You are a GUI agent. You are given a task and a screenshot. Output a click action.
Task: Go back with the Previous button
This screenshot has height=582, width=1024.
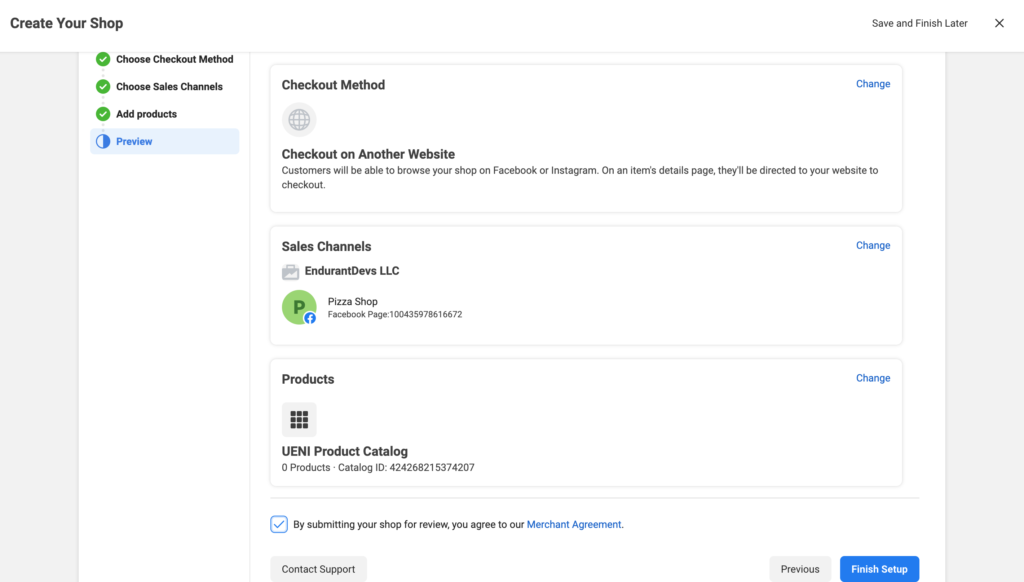tap(800, 569)
